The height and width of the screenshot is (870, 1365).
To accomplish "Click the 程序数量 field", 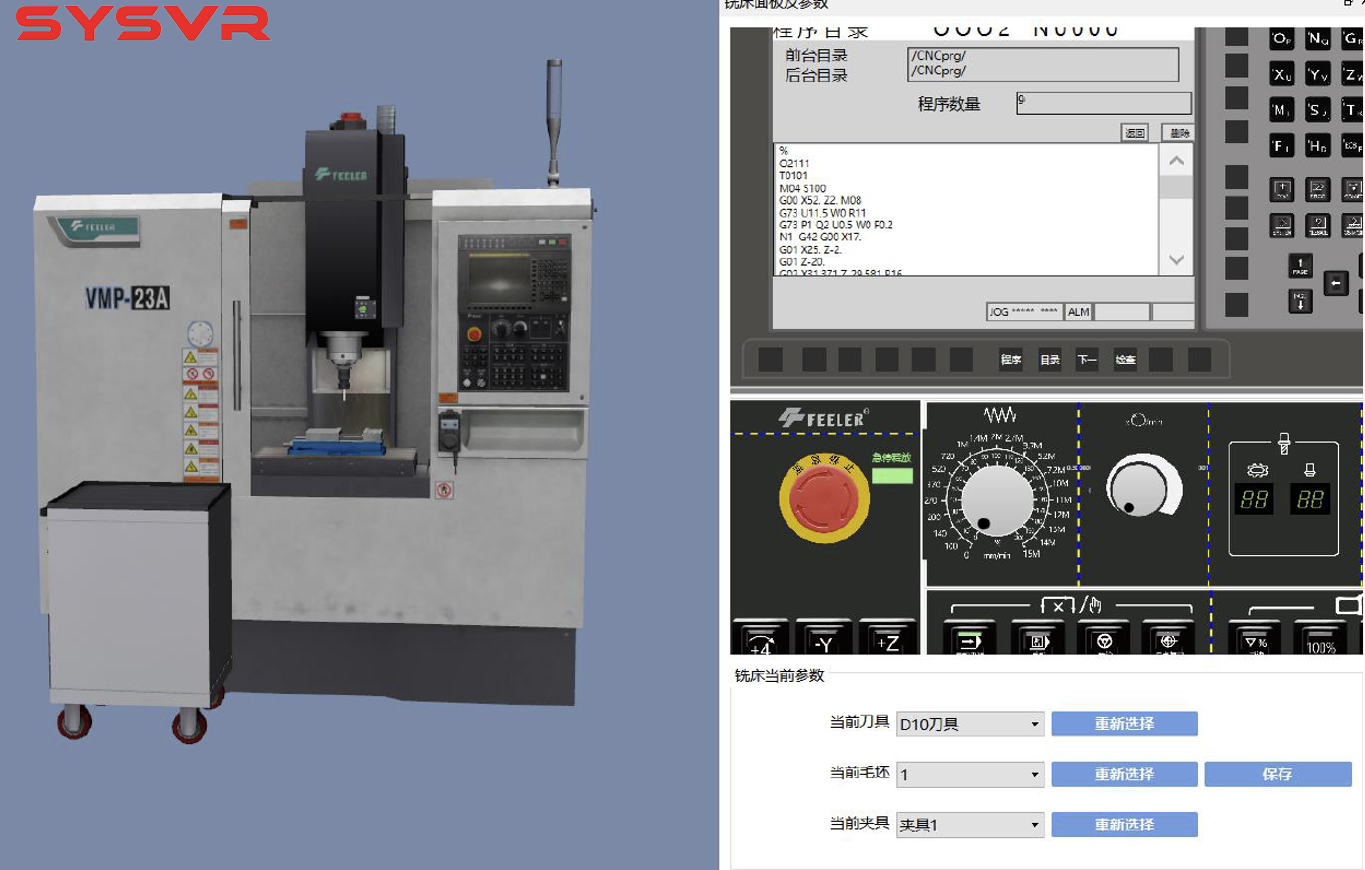I will click(x=1104, y=103).
